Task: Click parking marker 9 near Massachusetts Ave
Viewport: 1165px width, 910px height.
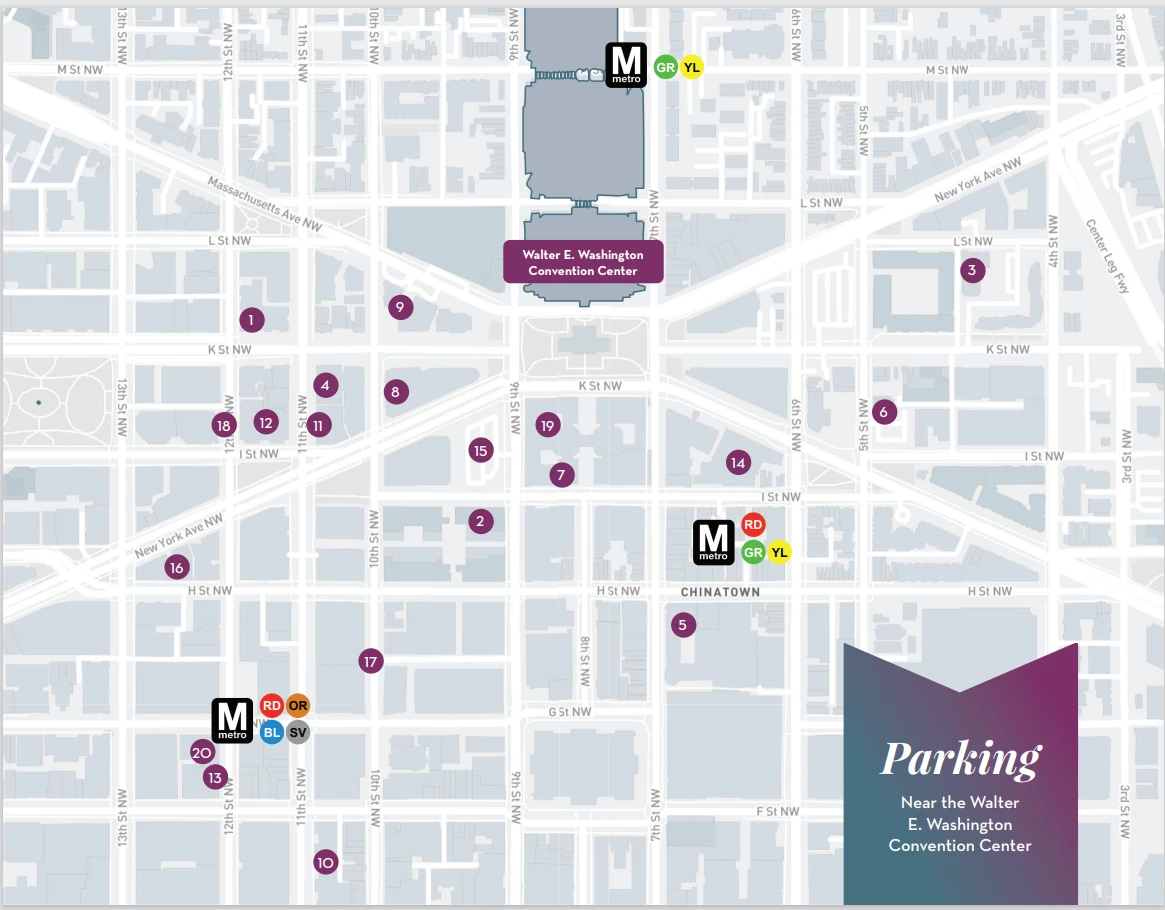Action: 399,307
